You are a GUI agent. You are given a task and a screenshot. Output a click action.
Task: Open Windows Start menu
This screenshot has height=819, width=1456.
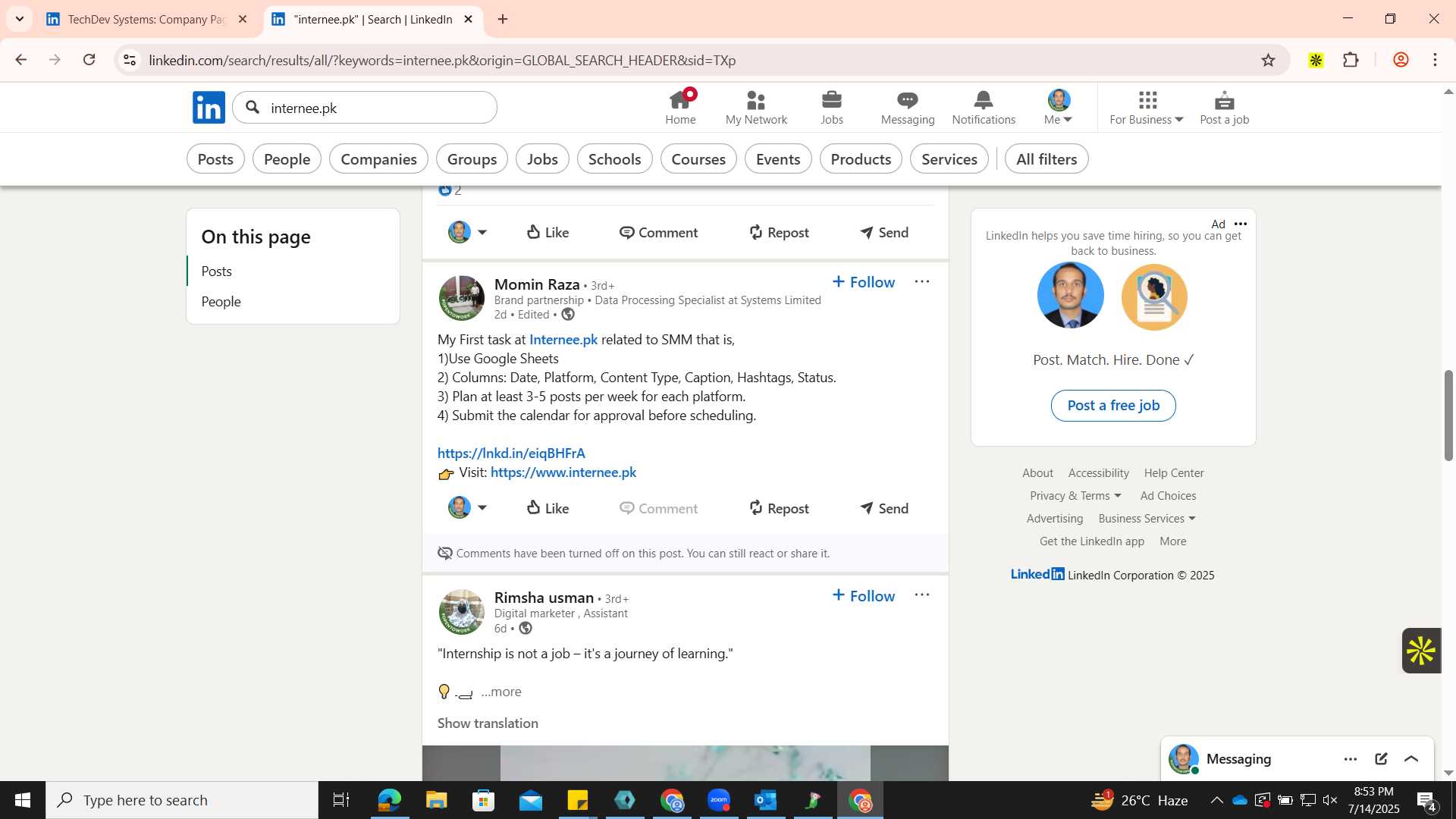pyautogui.click(x=23, y=800)
